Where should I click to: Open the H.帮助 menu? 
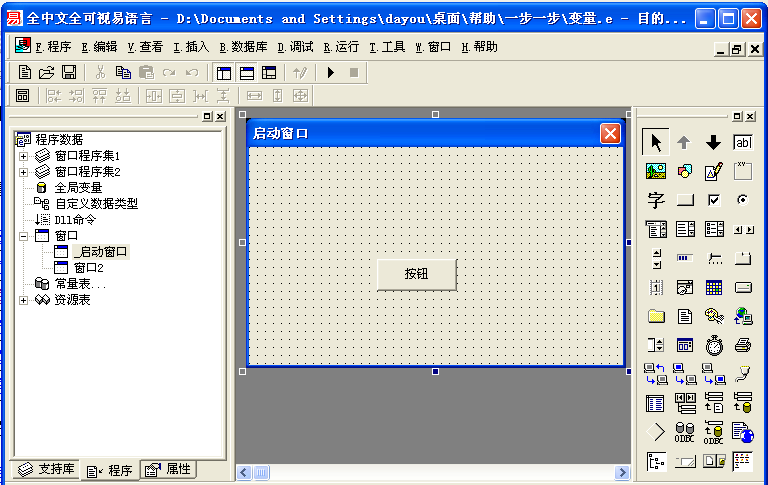coord(479,47)
